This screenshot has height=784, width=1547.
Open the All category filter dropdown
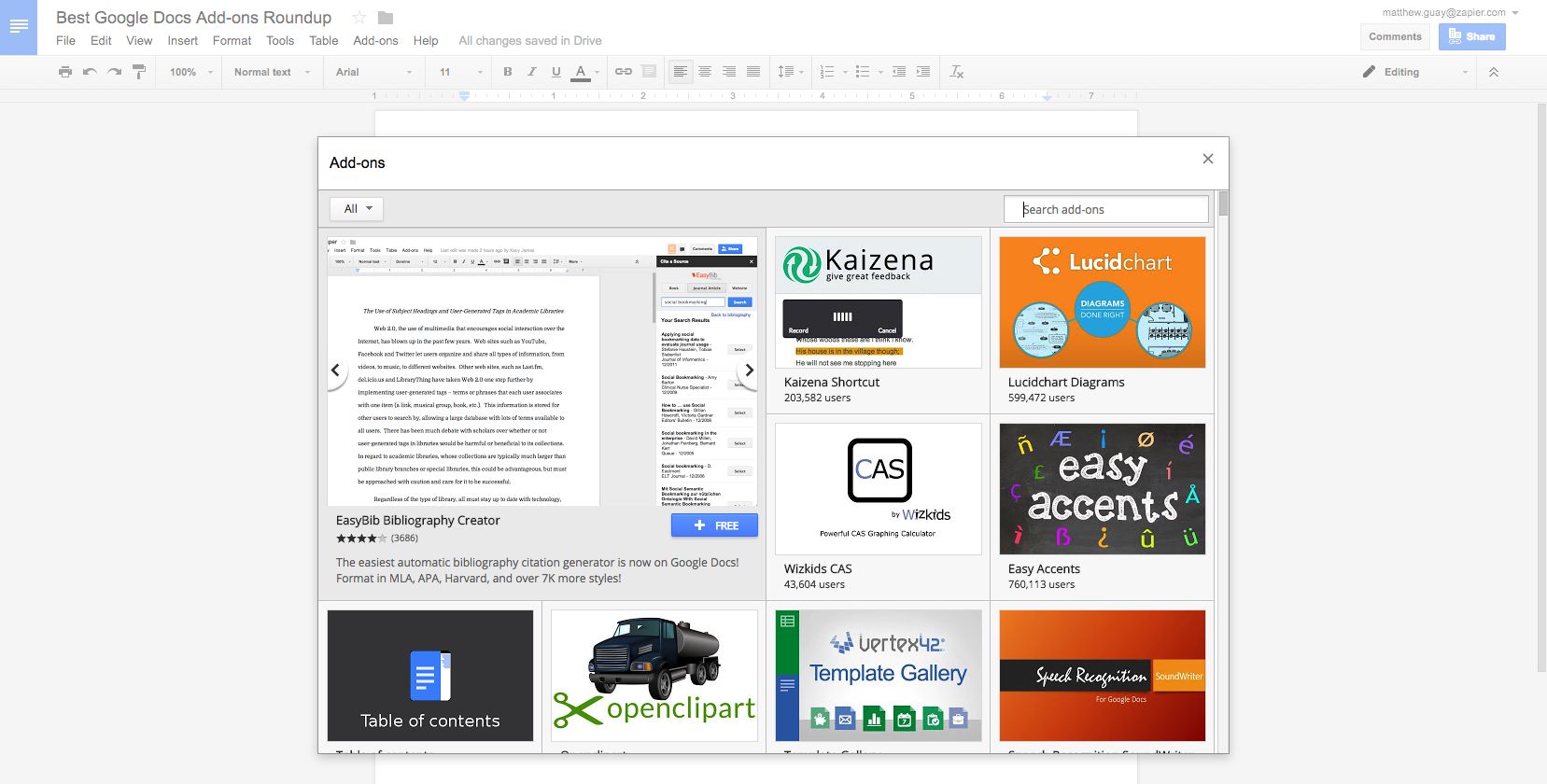tap(357, 209)
